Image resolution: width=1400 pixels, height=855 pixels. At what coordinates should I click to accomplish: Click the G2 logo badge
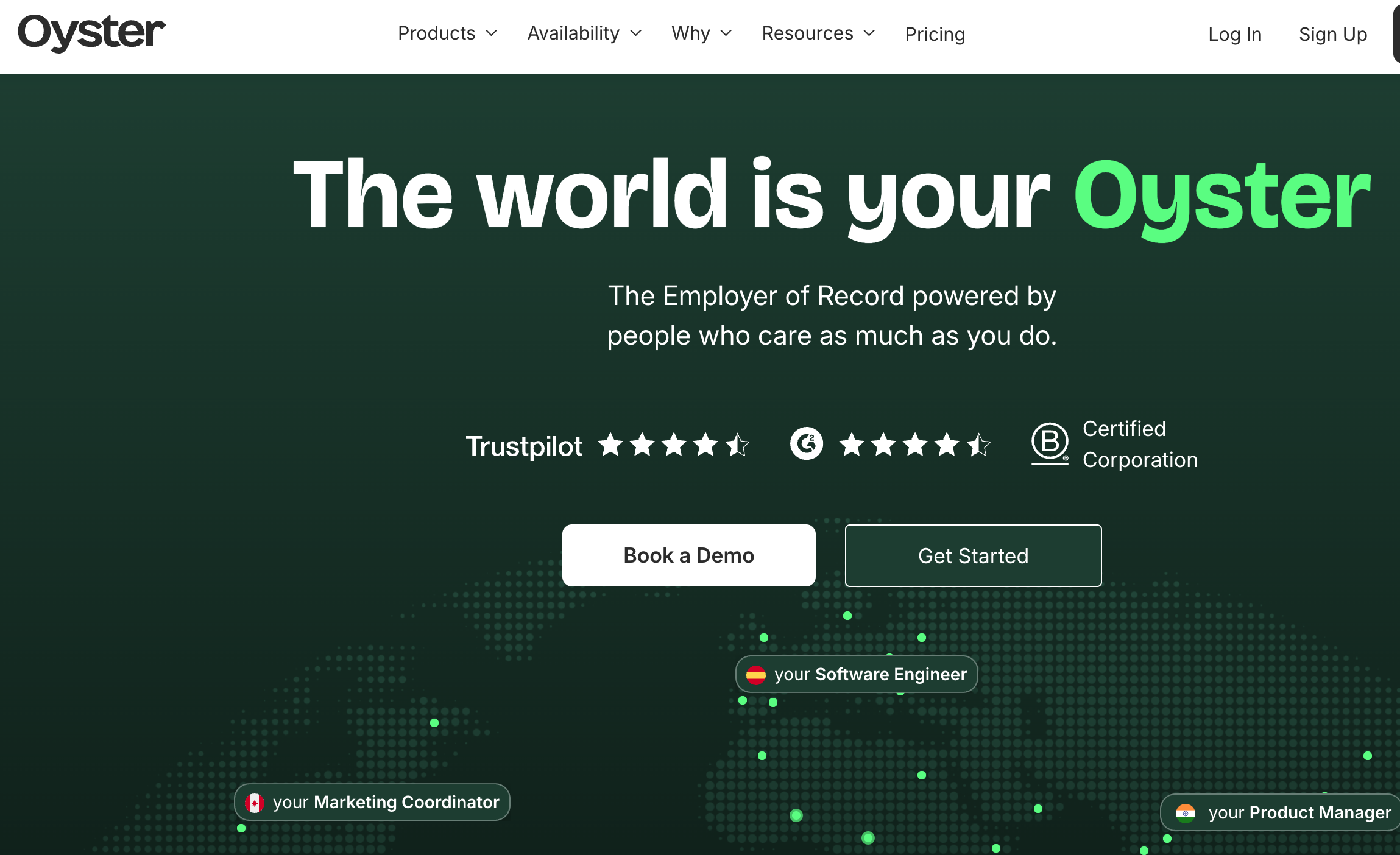[806, 443]
